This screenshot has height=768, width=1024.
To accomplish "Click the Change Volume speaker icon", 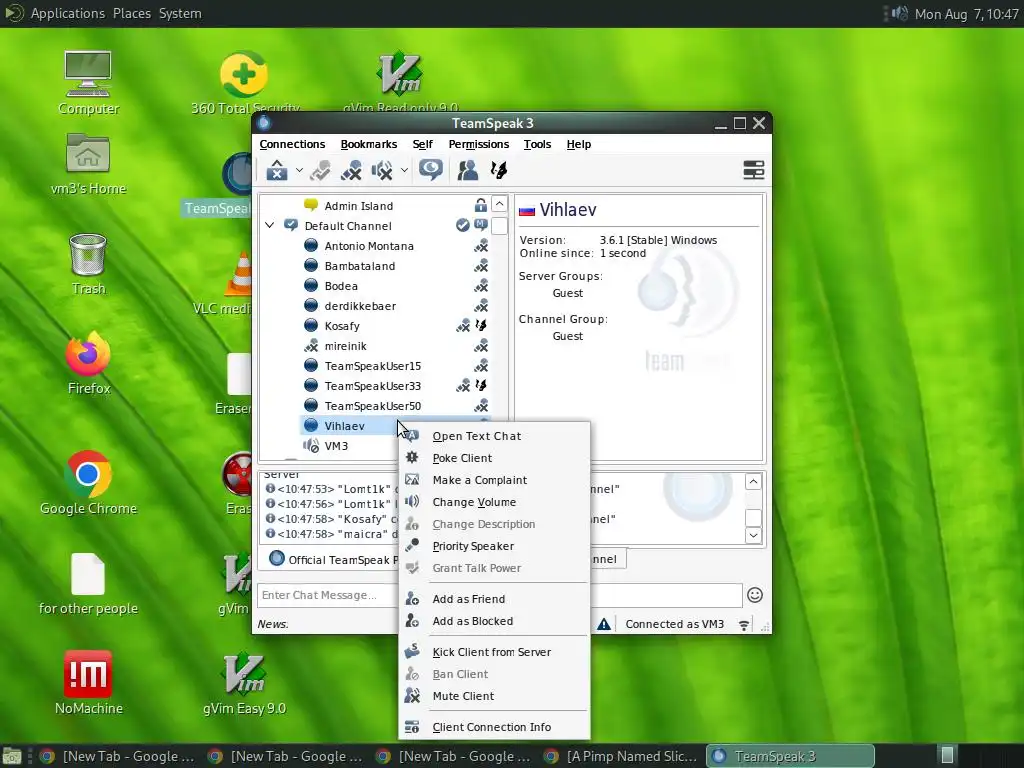I will pyautogui.click(x=412, y=502).
